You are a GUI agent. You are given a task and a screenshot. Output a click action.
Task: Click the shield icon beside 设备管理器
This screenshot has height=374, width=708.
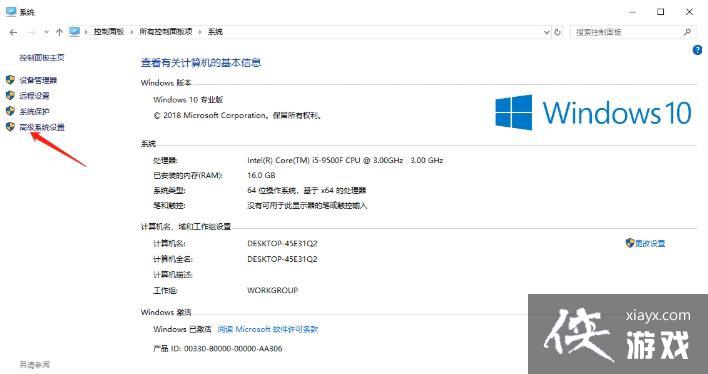[10, 80]
